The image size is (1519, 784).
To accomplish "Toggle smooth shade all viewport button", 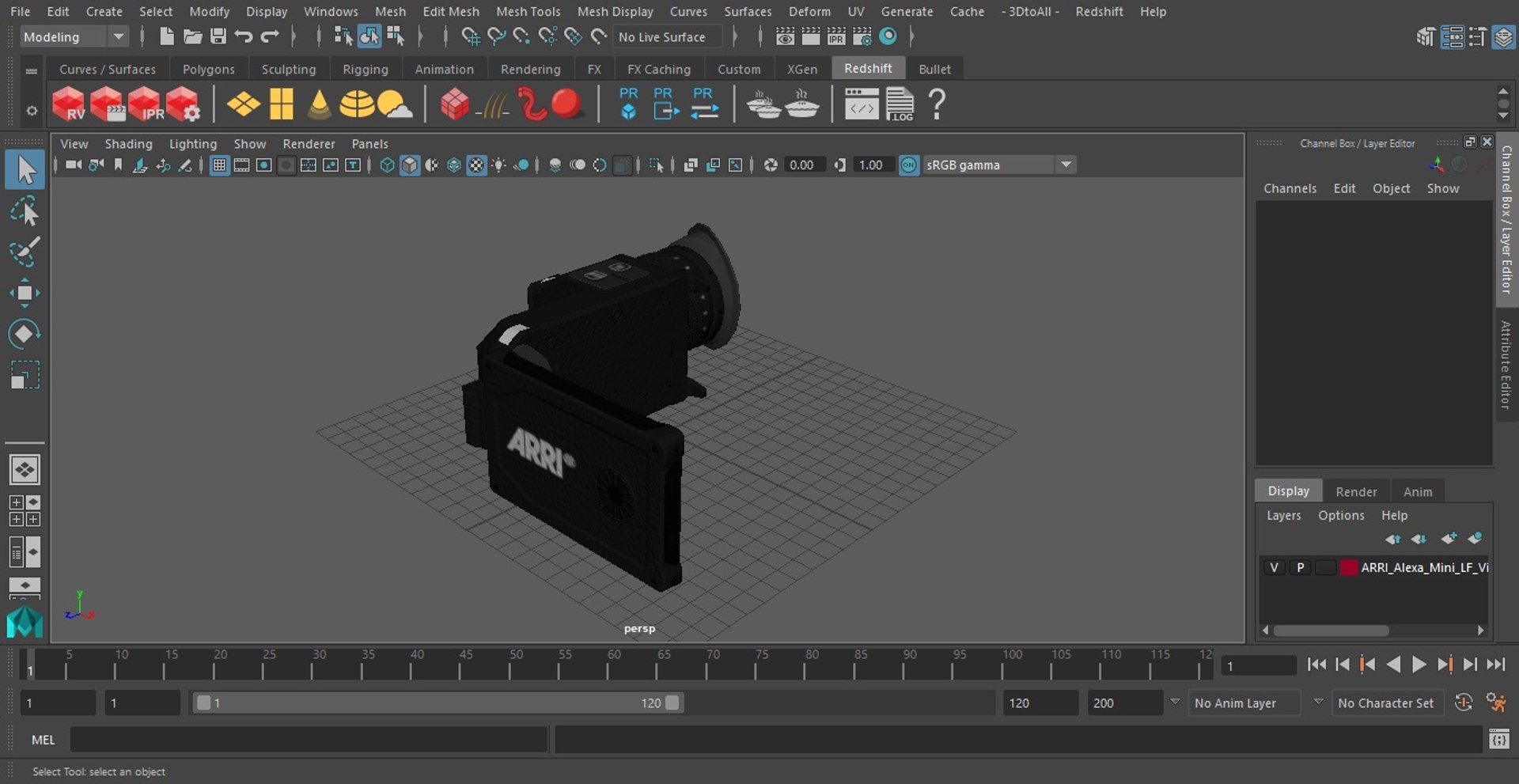I will (409, 165).
